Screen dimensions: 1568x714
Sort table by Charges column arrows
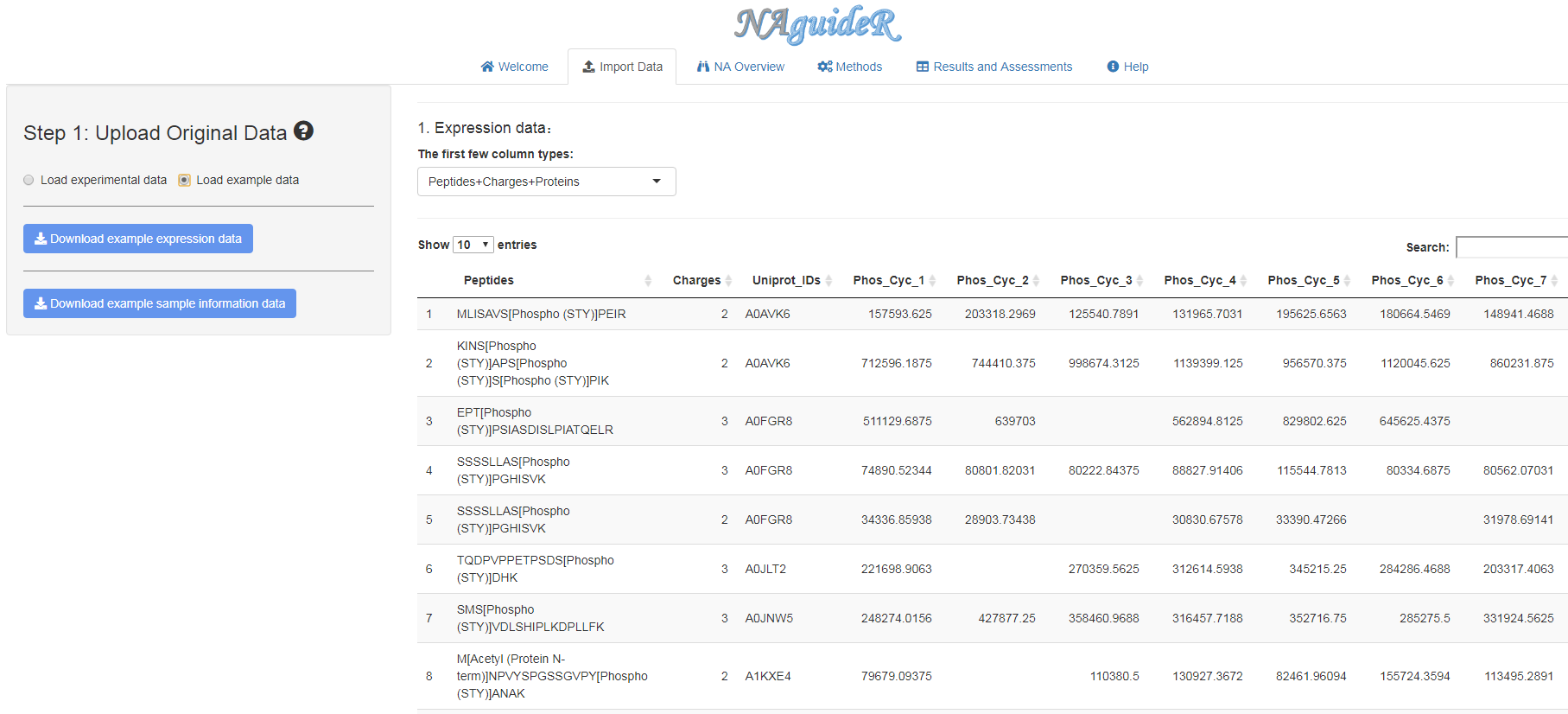728,280
